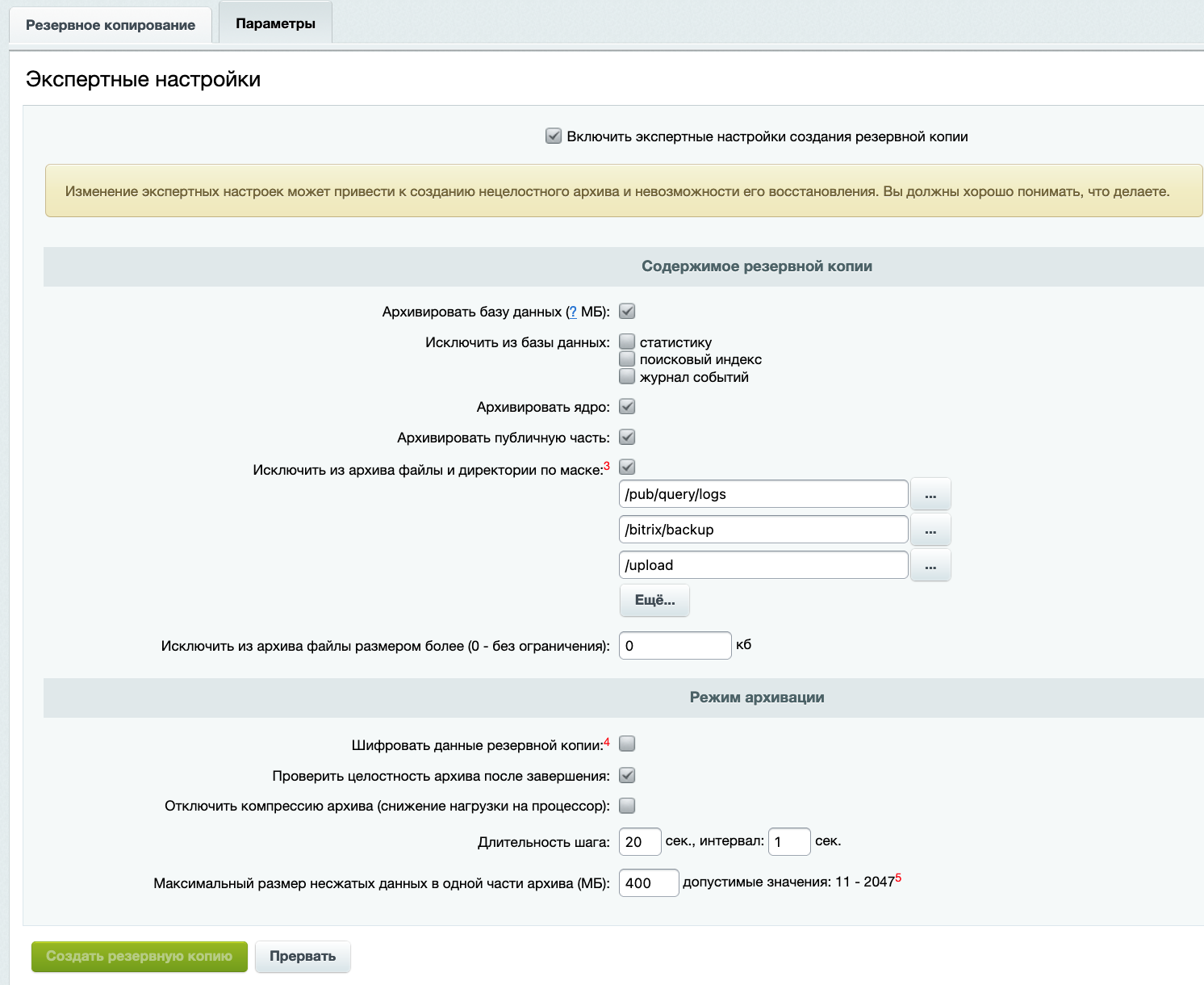Click the max archive part size field

pyautogui.click(x=648, y=883)
